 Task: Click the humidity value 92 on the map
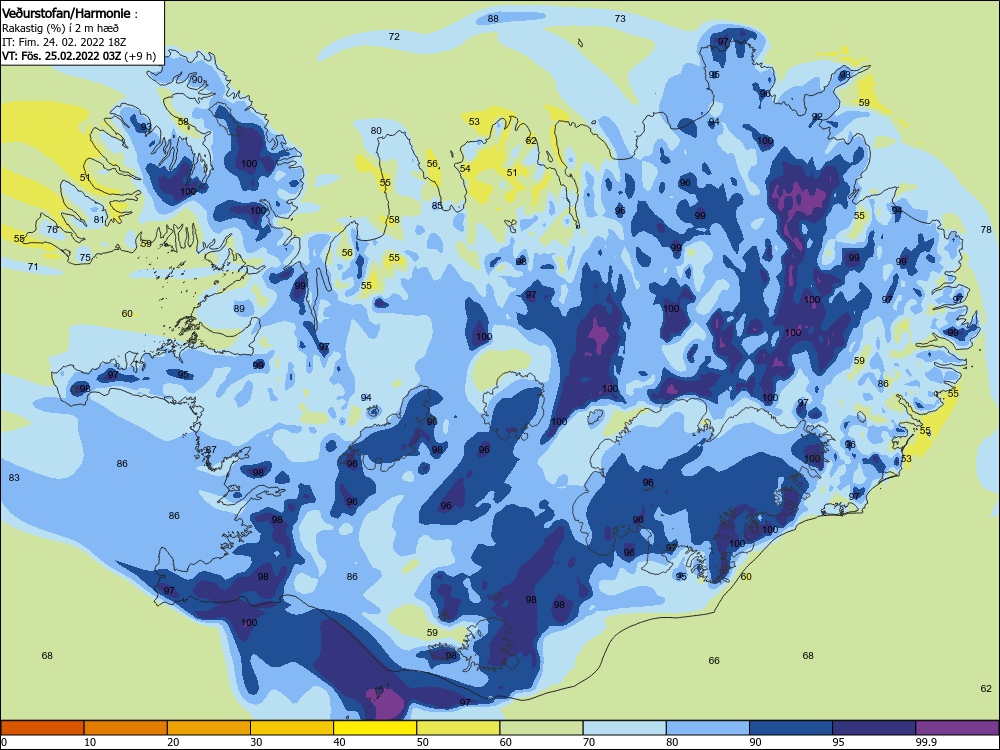(817, 117)
